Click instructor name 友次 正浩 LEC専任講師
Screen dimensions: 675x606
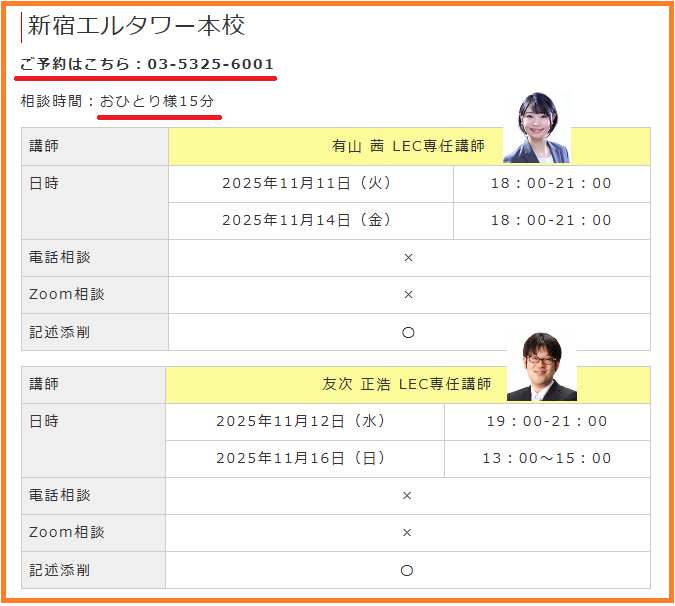tap(406, 384)
